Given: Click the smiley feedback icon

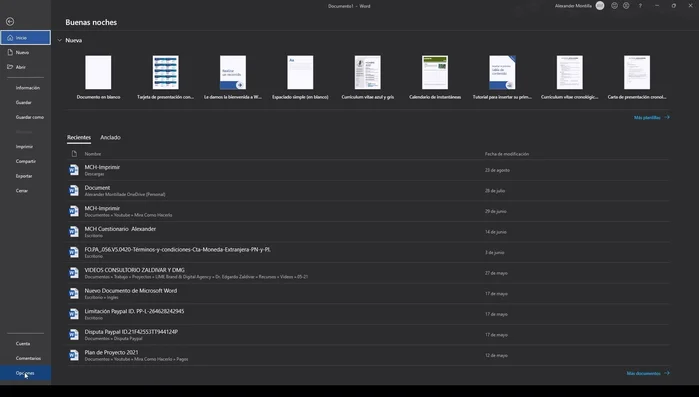Looking at the screenshot, I should point(614,6).
